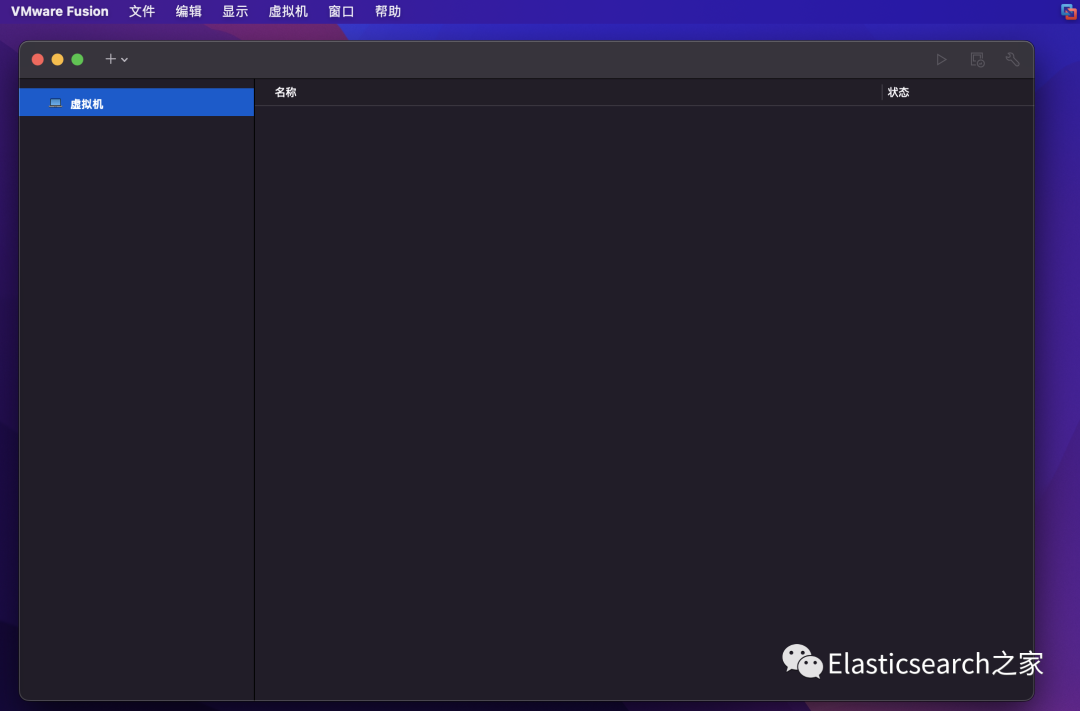Open the 文件 menu
1080x711 pixels.
pos(142,12)
